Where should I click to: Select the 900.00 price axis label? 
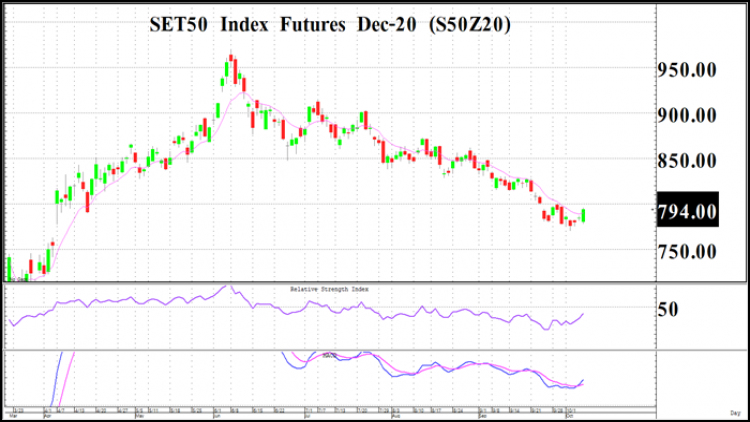point(687,115)
